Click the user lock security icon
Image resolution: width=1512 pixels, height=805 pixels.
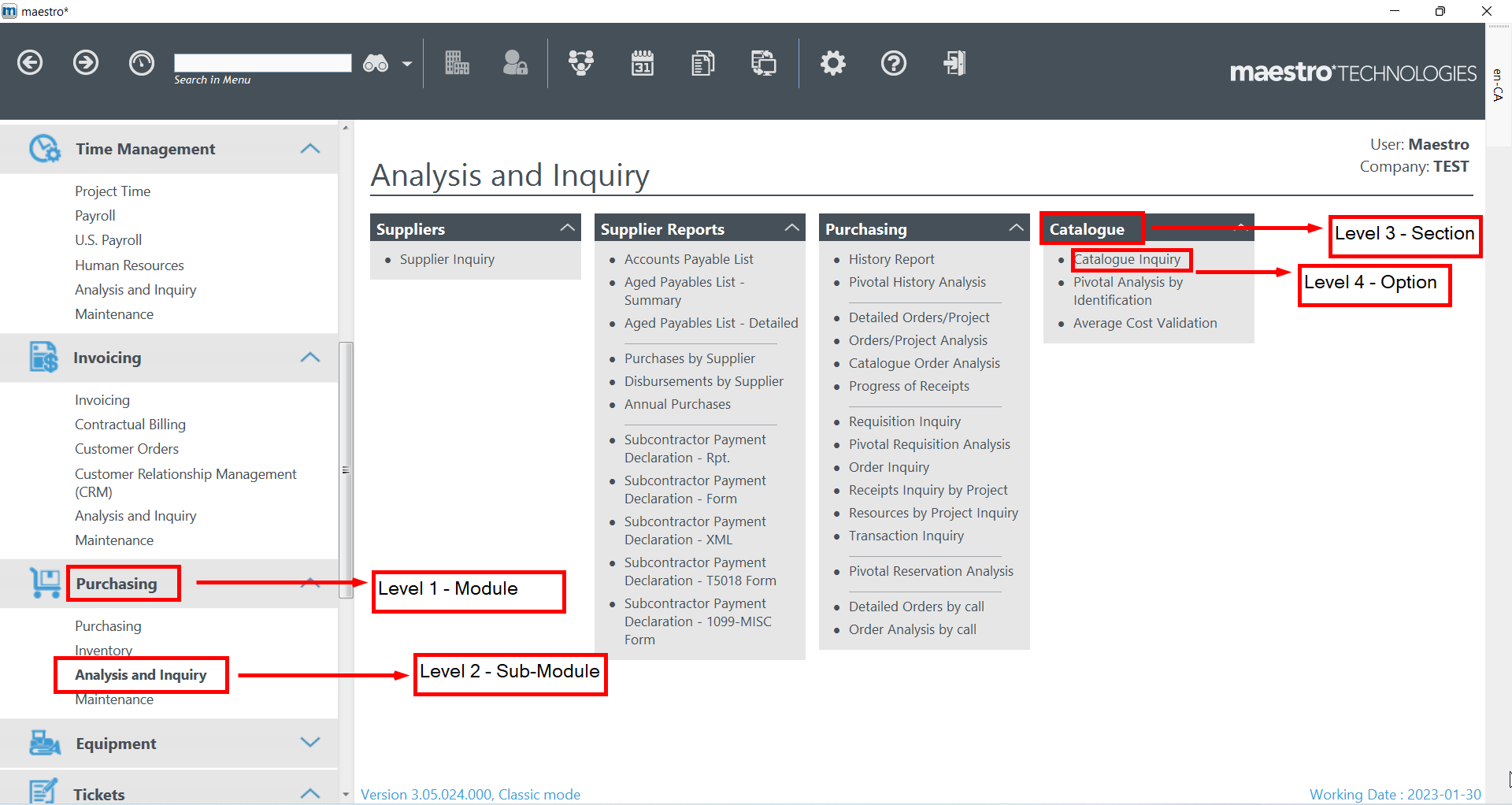click(x=515, y=63)
